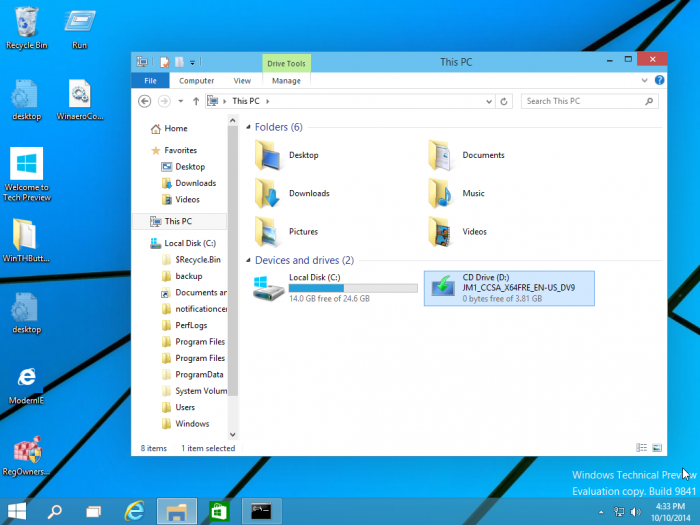The width and height of the screenshot is (700, 525).
Task: Collapse the Devices and drives group
Action: tap(247, 260)
